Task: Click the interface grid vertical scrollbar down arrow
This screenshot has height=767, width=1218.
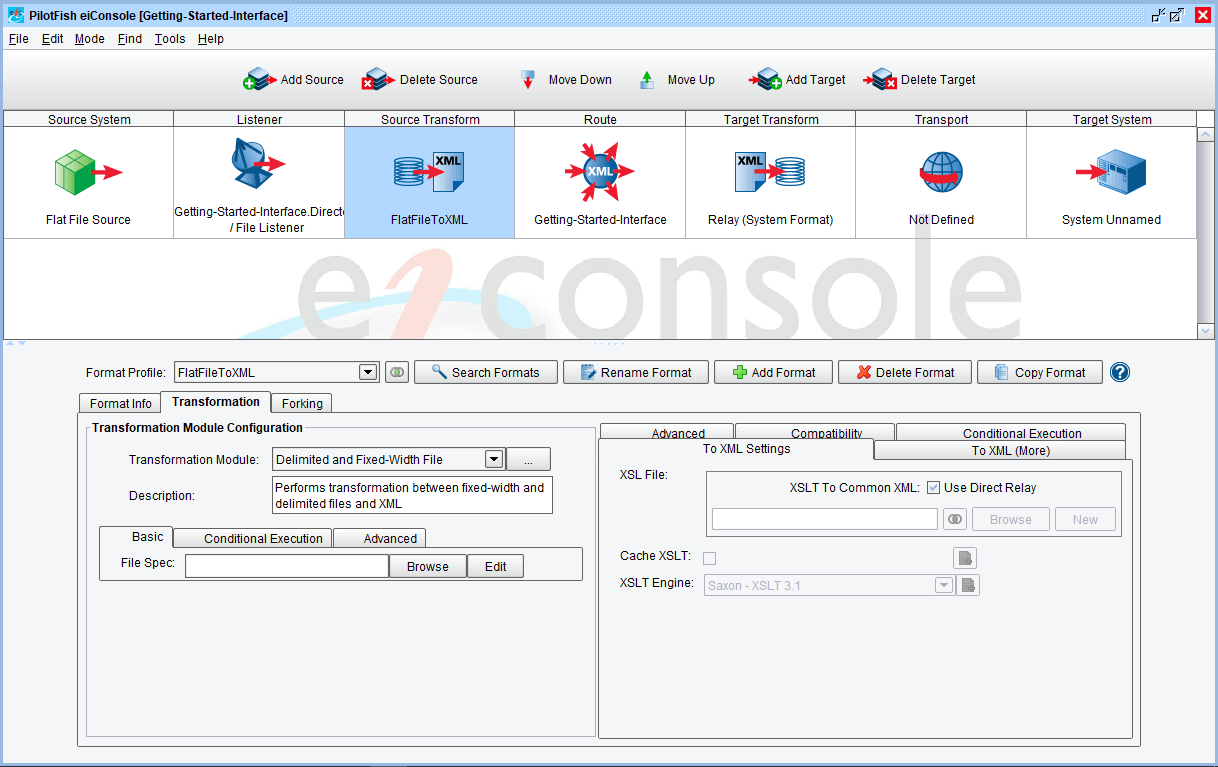Action: pos(1205,331)
